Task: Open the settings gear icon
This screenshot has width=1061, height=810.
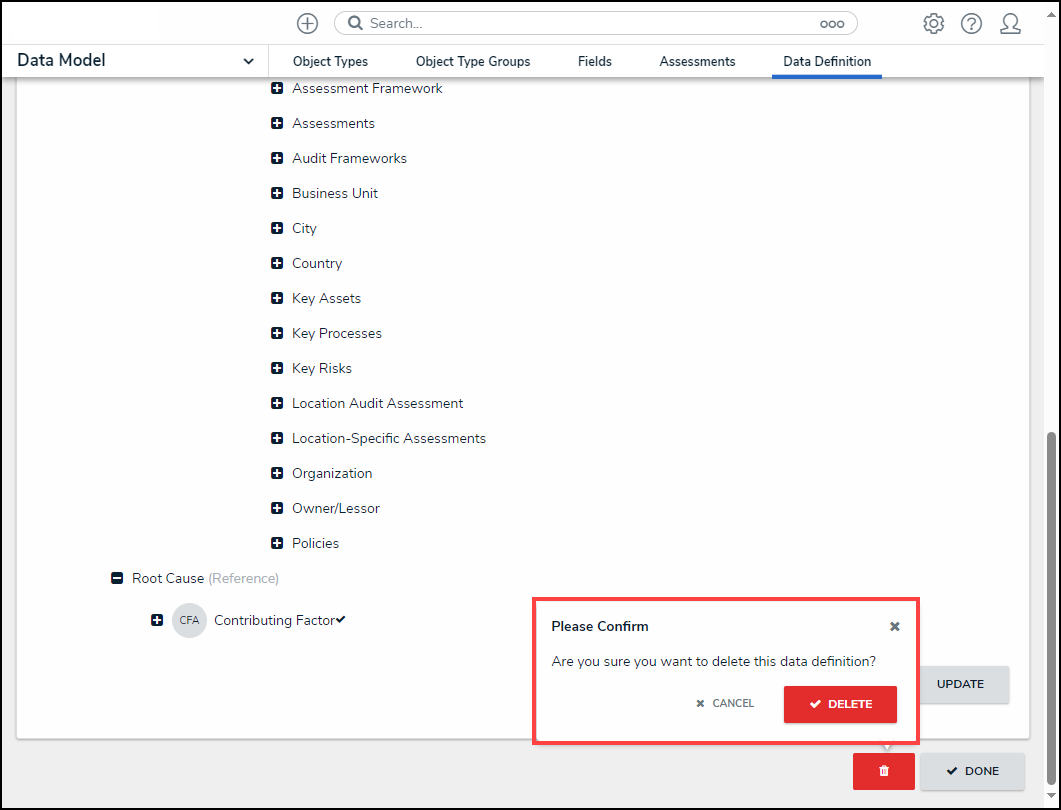Action: click(x=933, y=23)
